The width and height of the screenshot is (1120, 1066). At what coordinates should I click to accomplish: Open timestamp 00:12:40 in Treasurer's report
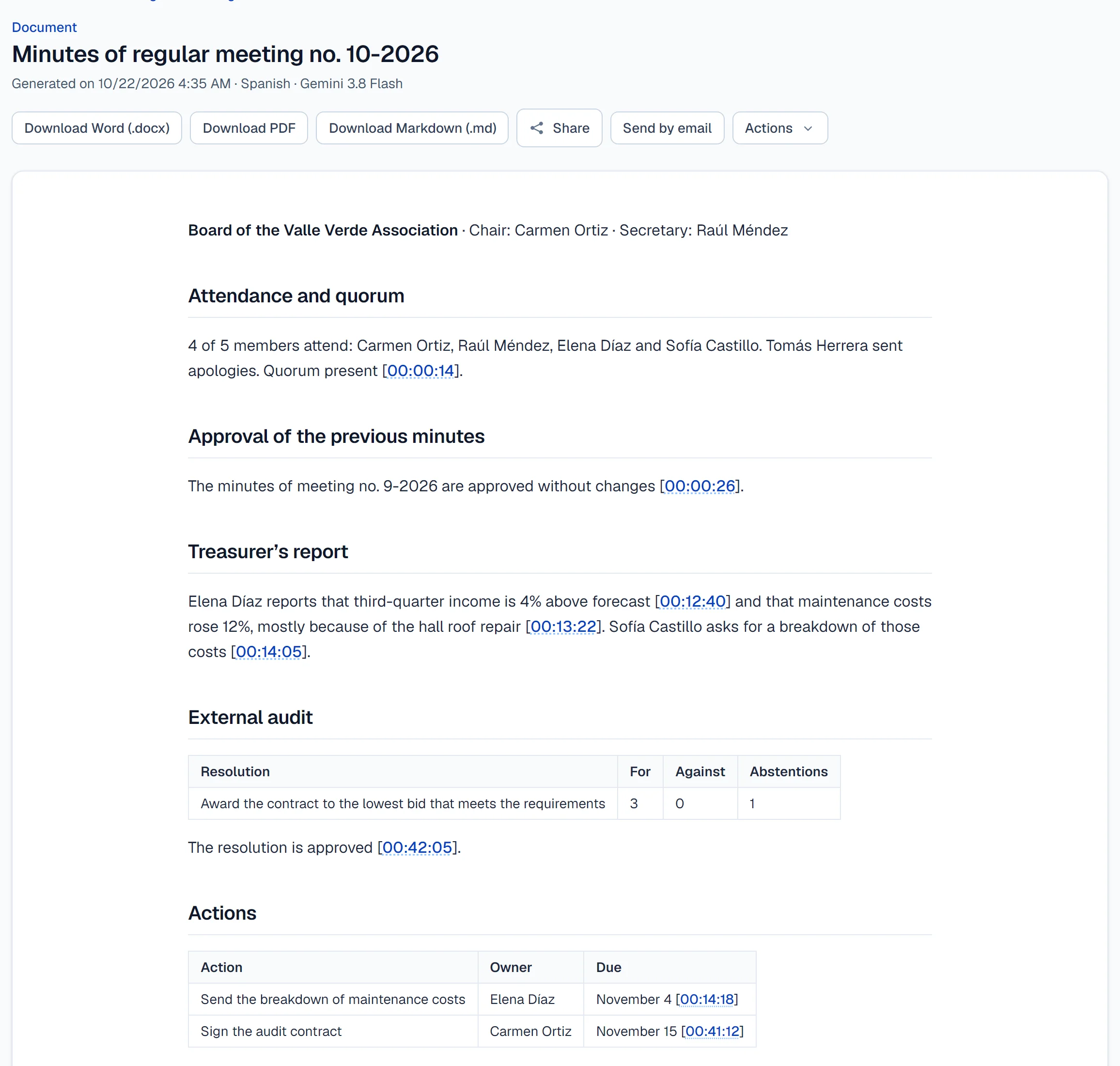[x=692, y=601]
